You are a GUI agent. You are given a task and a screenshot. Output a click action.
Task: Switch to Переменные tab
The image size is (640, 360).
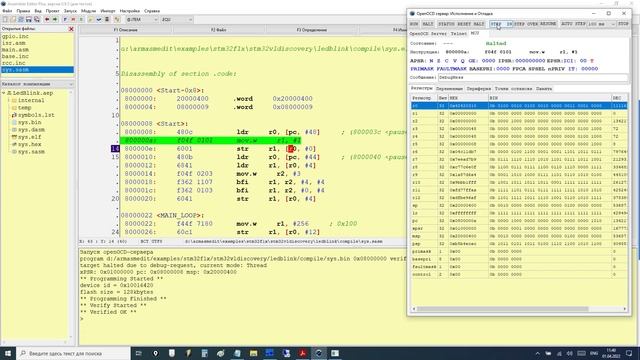click(x=449, y=89)
